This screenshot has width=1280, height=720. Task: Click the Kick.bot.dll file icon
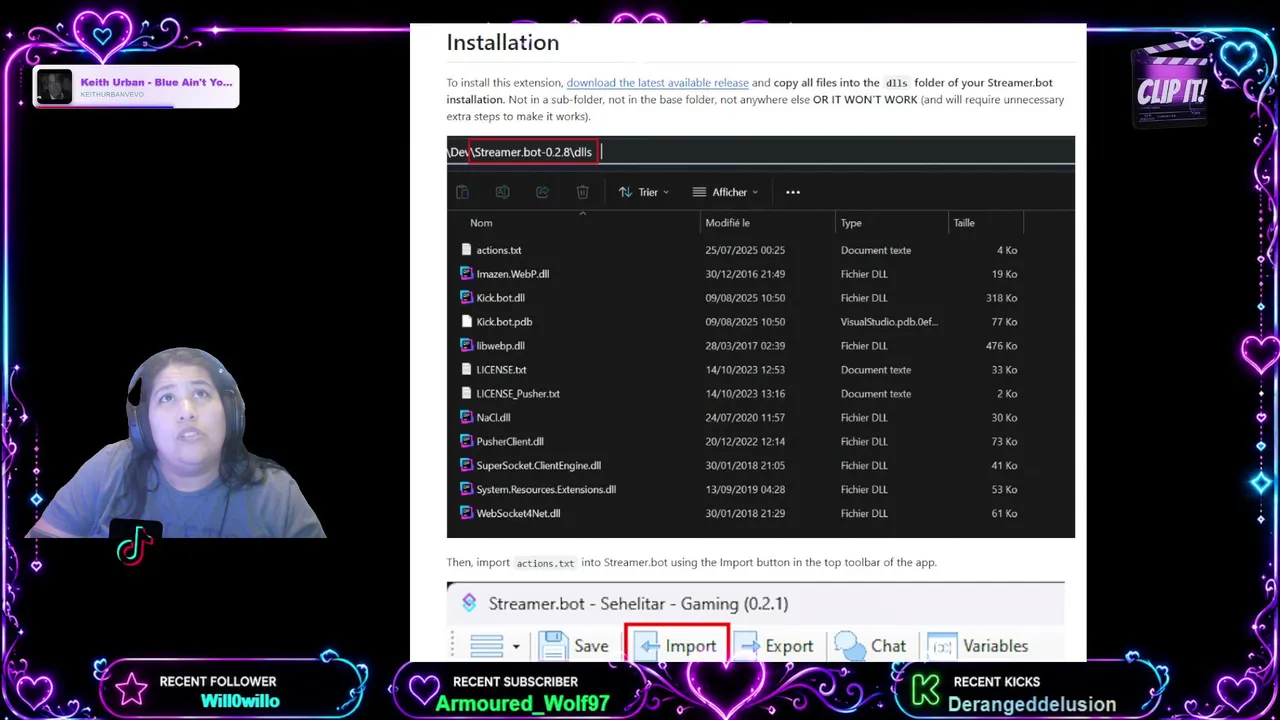[466, 298]
